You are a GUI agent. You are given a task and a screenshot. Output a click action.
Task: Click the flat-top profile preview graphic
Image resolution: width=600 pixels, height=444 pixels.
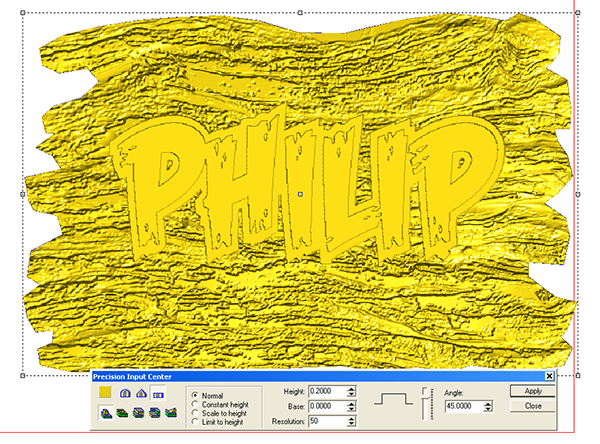393,399
